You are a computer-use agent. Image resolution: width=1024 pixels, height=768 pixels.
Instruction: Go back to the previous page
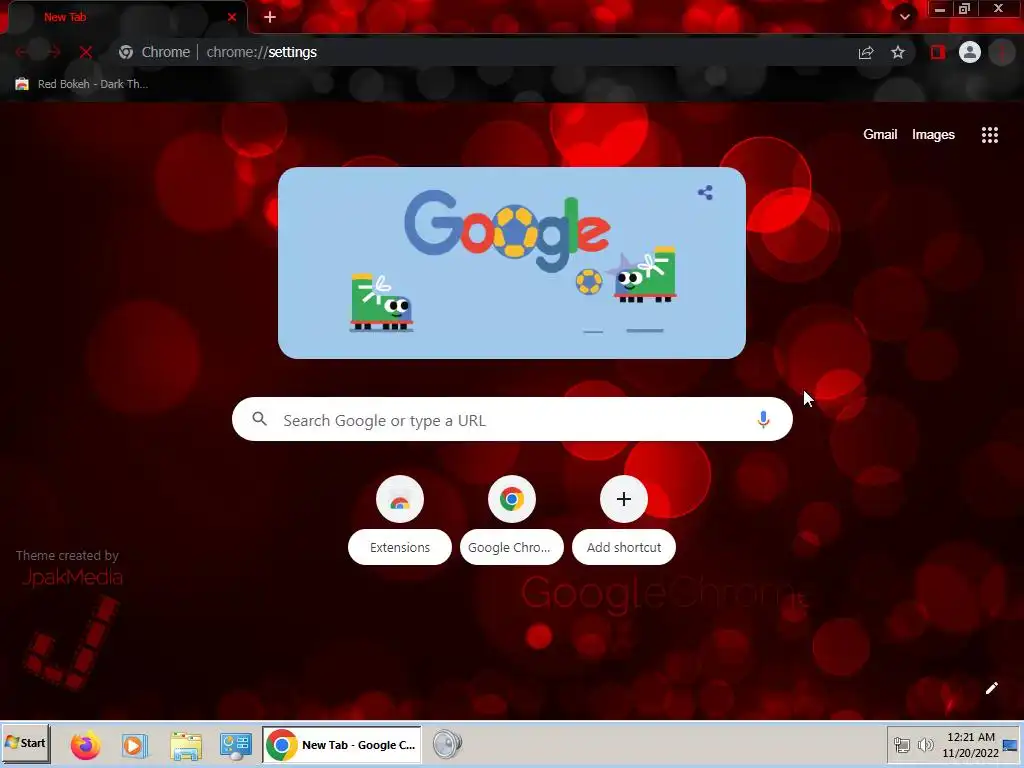click(x=21, y=52)
